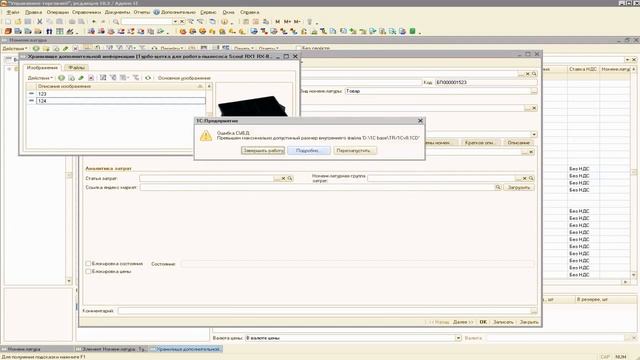The image size is (640, 360).
Task: Open the Справка menu
Action: coord(249,12)
